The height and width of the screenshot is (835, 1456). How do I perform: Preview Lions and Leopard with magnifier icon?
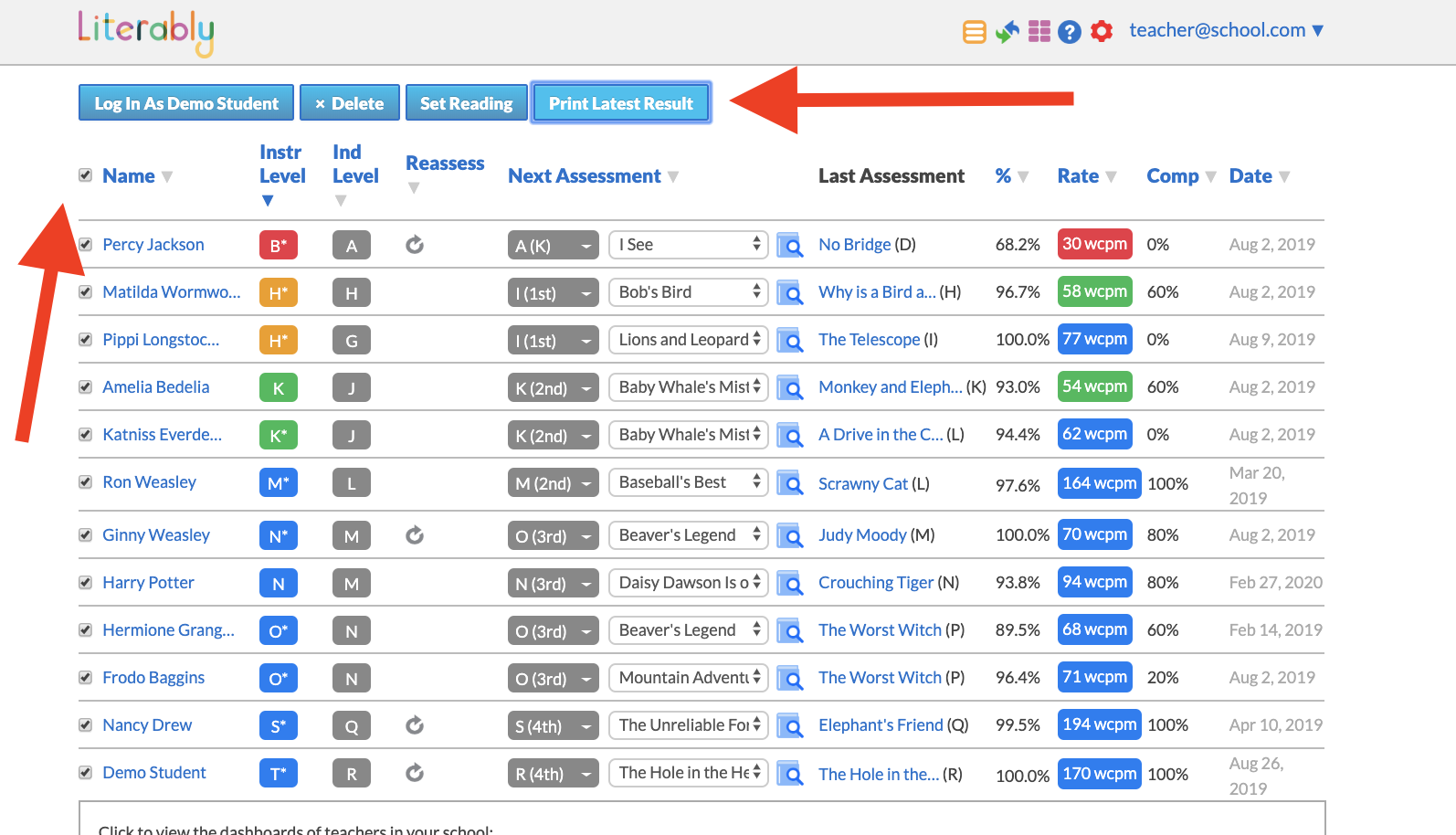click(x=790, y=341)
